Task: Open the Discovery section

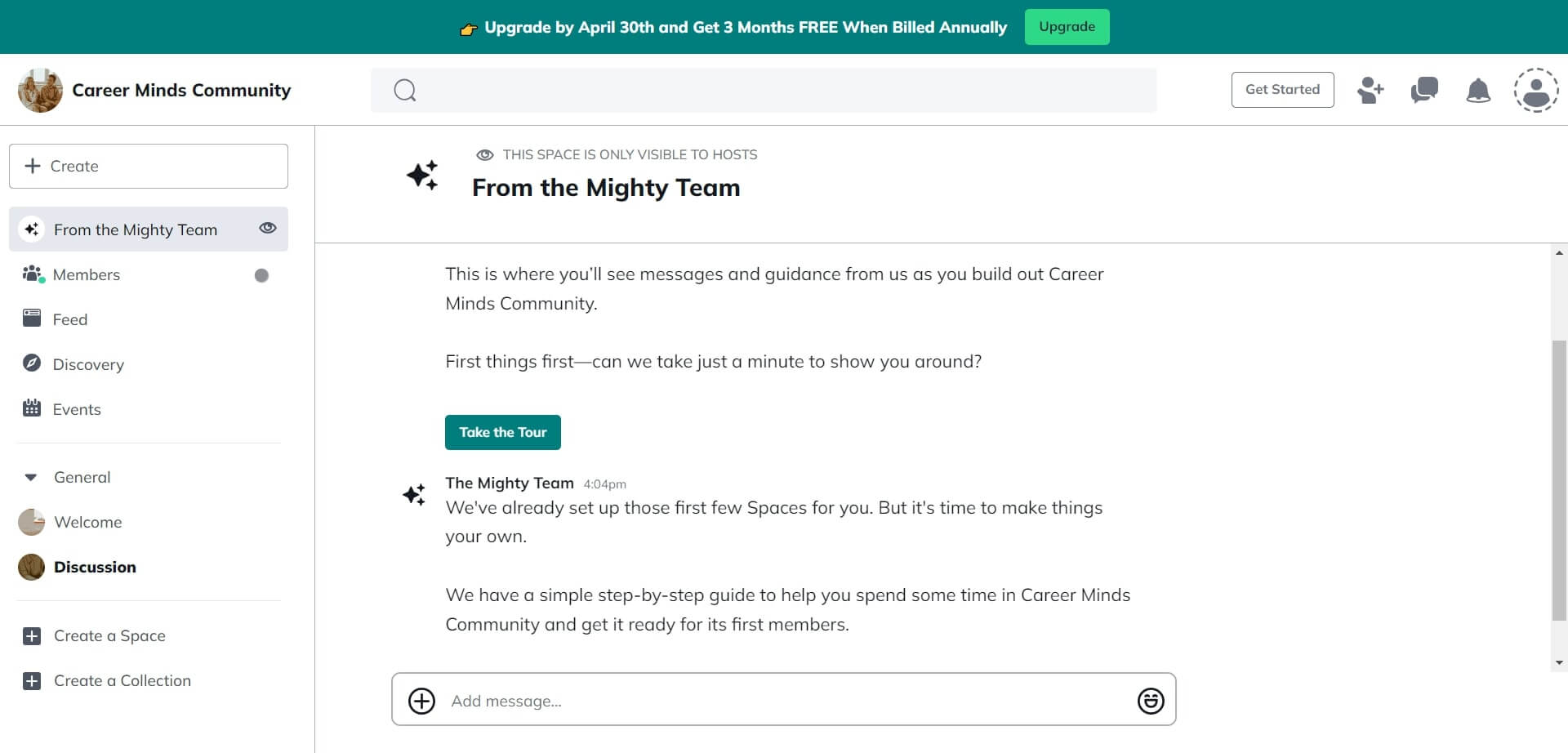Action: pyautogui.click(x=88, y=364)
